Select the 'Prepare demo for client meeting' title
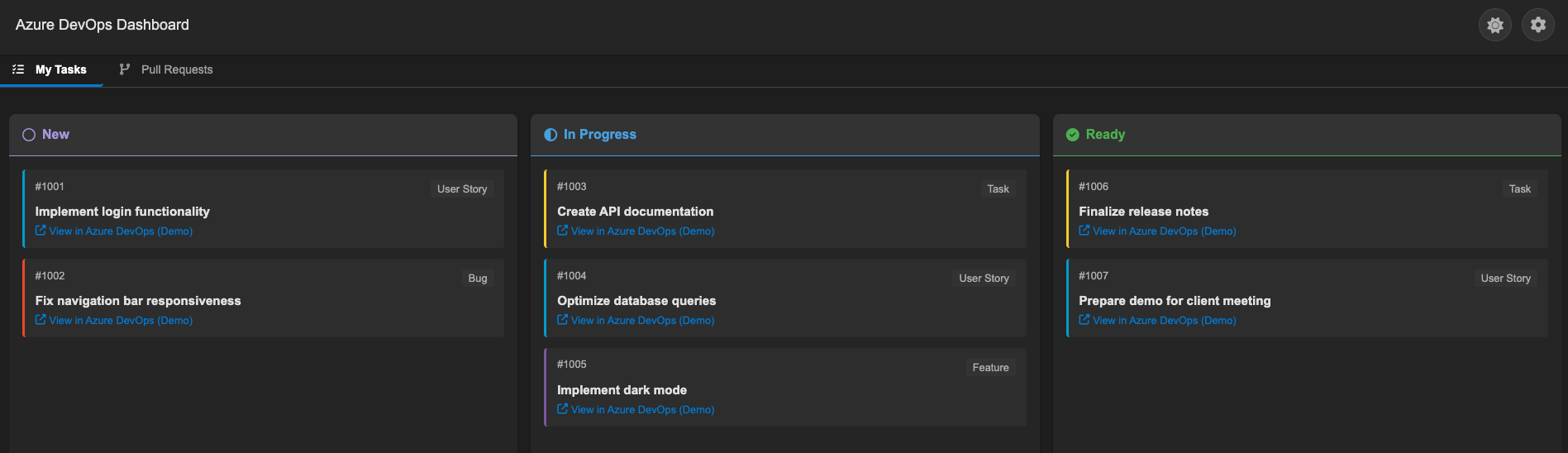 coord(1175,301)
